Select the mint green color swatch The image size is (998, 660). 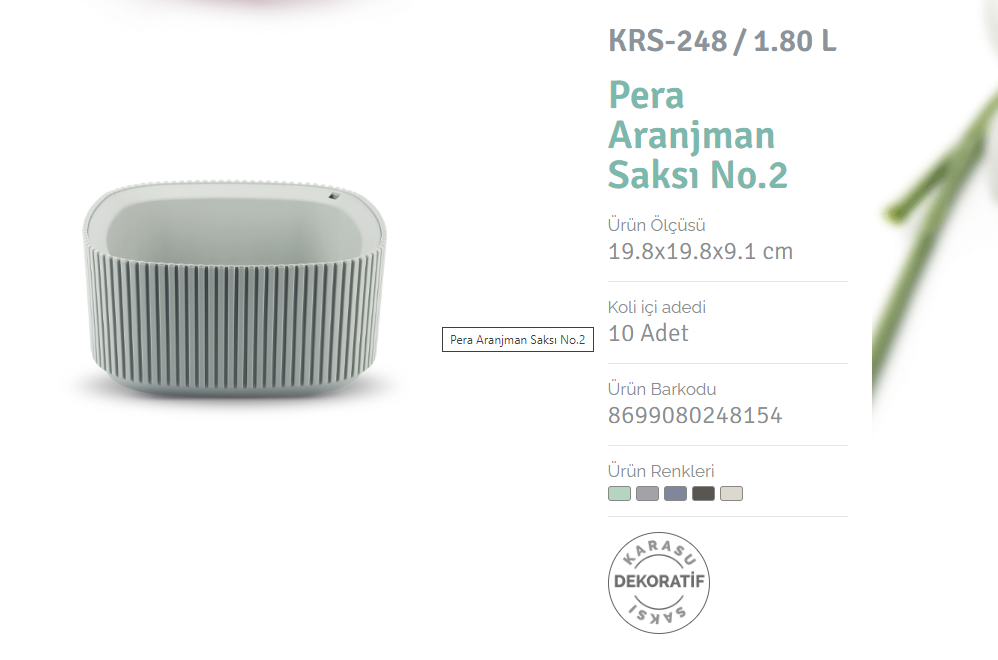[x=619, y=493]
